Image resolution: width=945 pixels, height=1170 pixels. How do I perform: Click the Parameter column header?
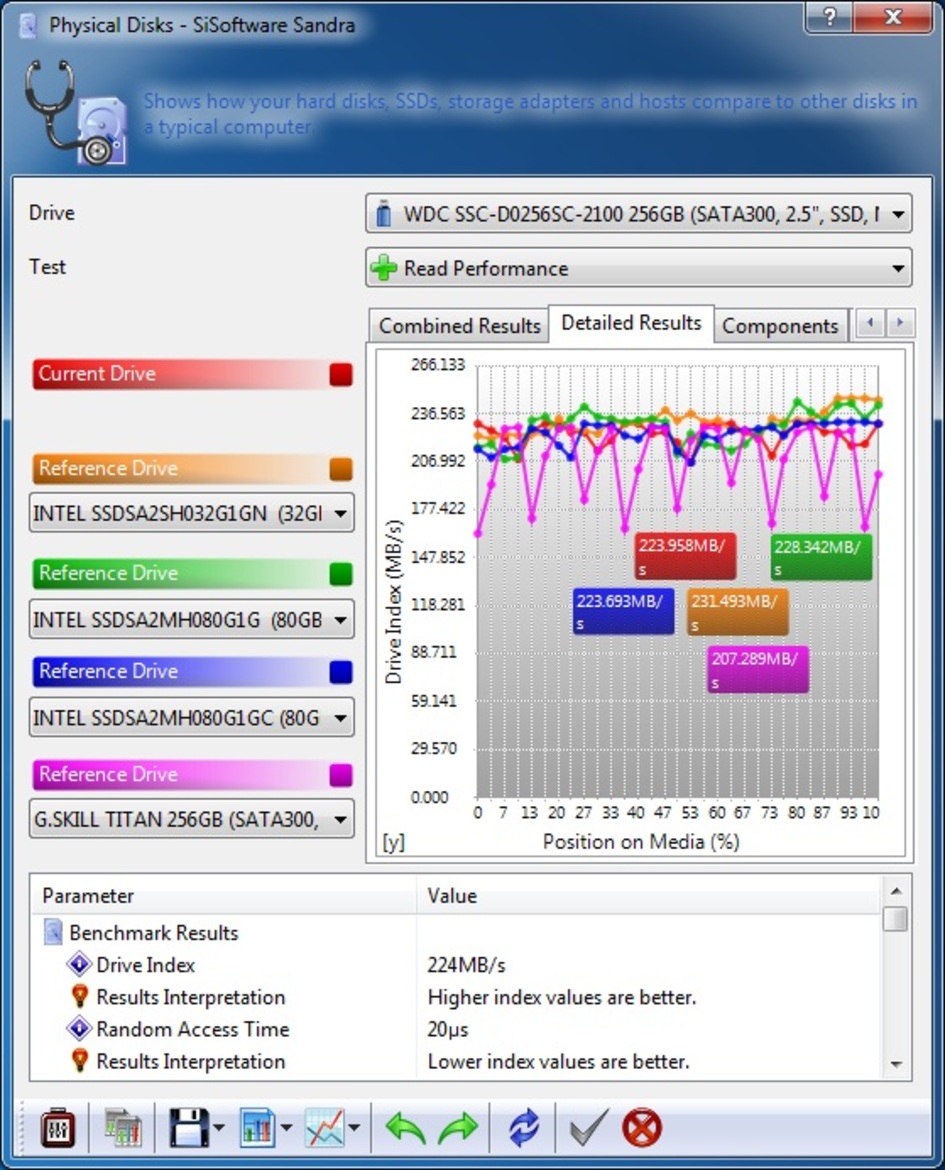[x=224, y=895]
